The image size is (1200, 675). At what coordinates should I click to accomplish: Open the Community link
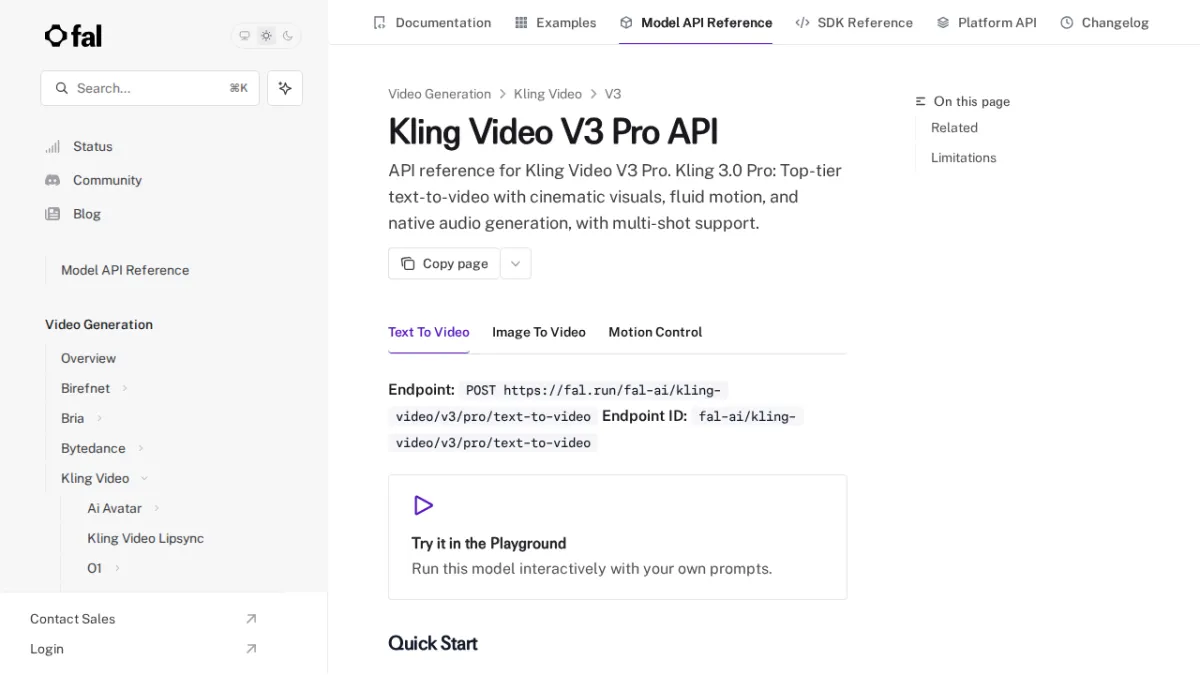(x=107, y=180)
